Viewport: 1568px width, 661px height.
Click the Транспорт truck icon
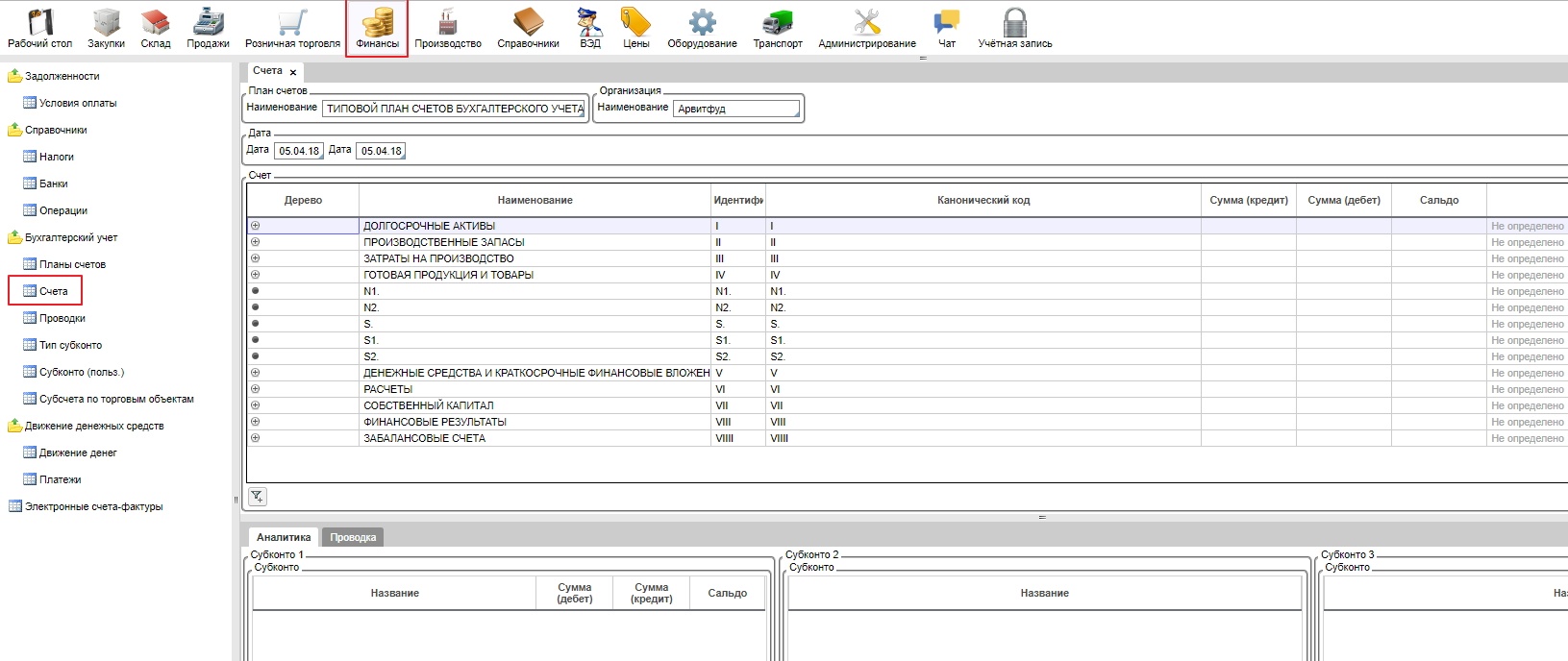777,23
